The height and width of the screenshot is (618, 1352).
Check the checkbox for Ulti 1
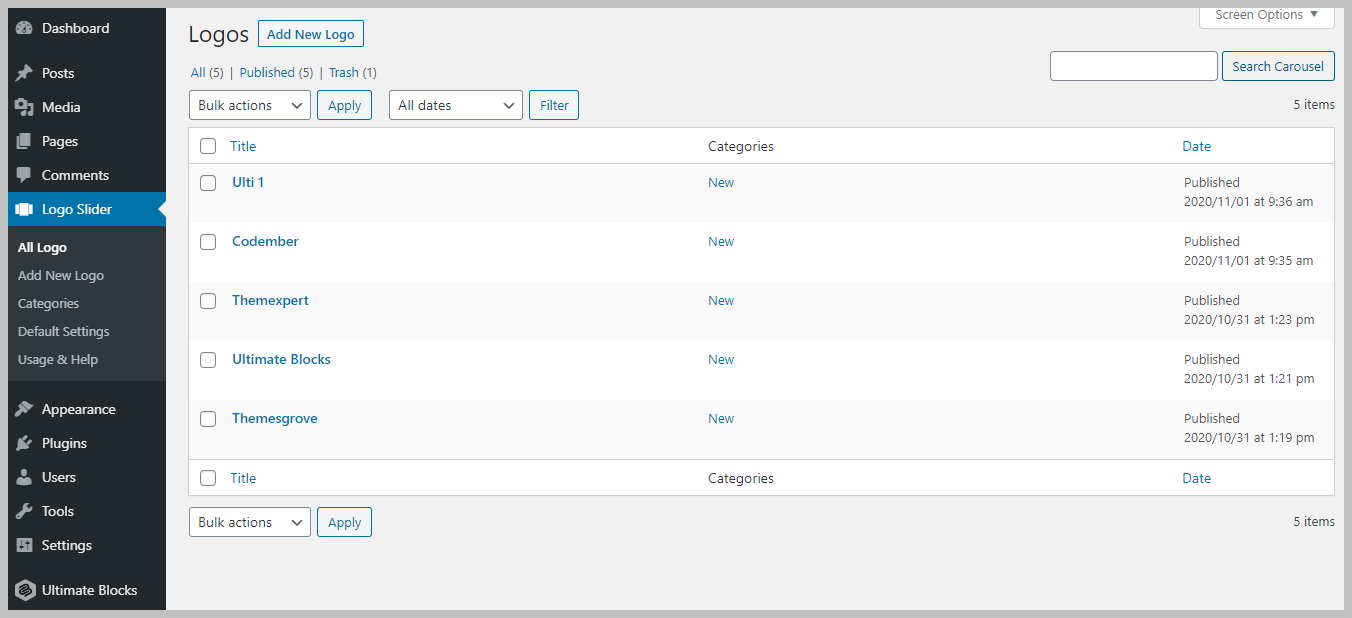[208, 183]
